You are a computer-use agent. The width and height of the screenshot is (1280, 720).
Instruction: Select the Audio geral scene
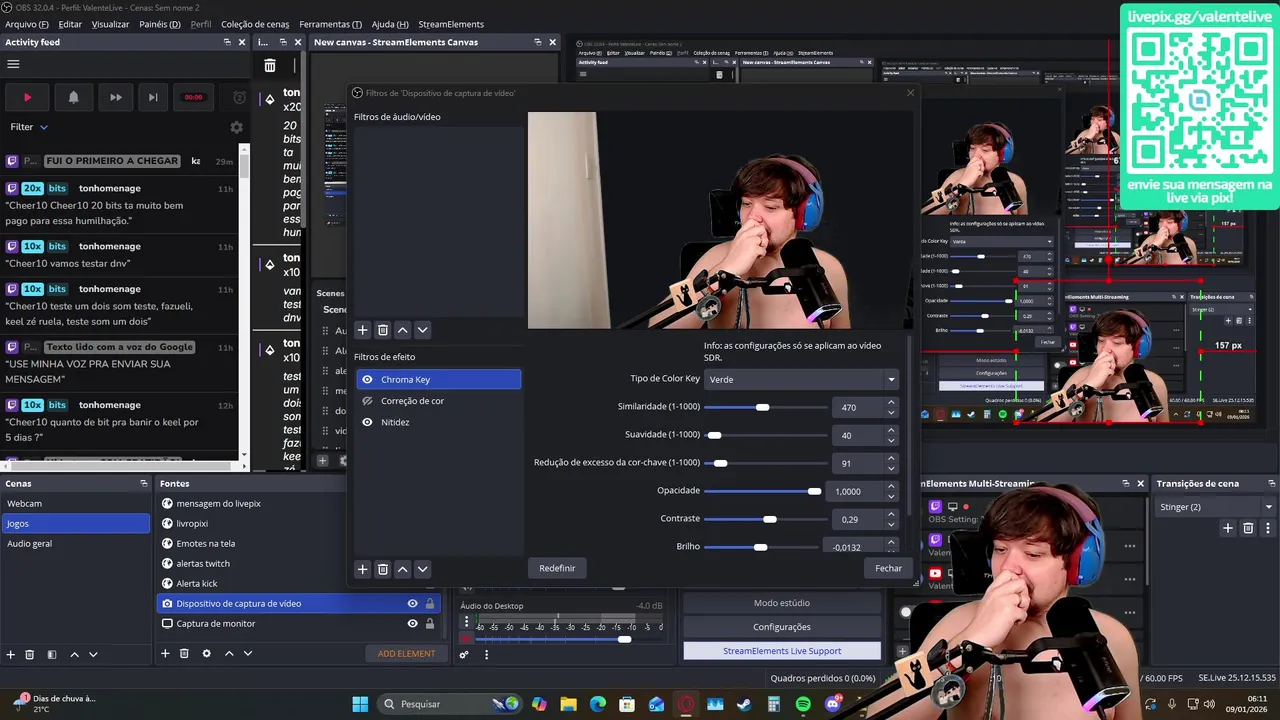(75, 544)
